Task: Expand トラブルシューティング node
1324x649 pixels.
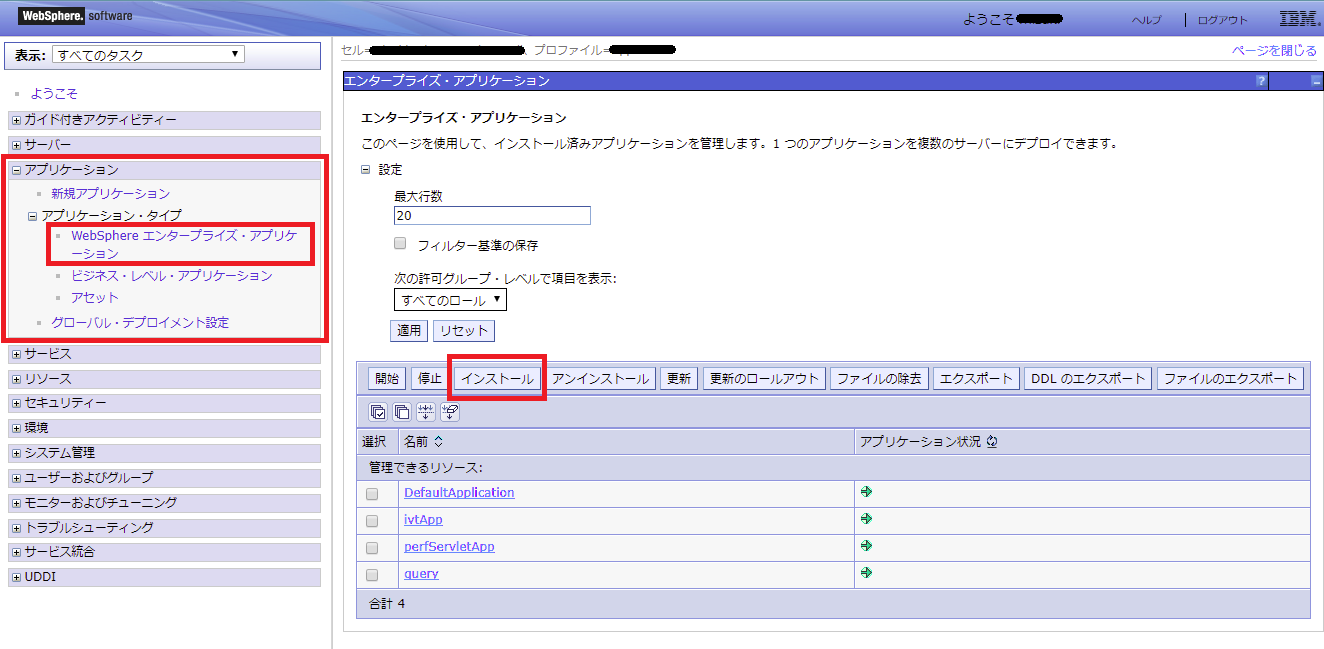Action: click(16, 527)
